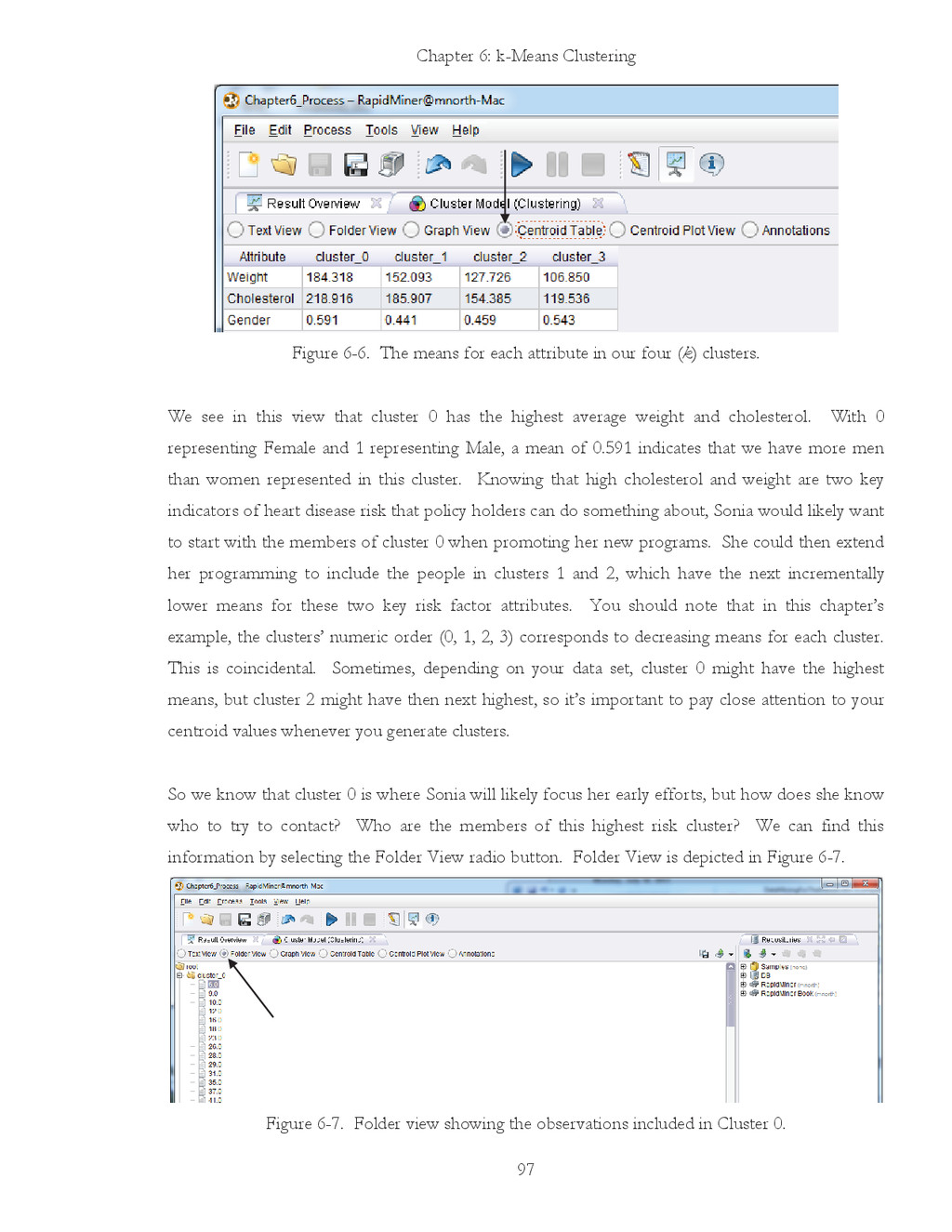Image resolution: width=952 pixels, height=1232 pixels.
Task: Click the Welcome info icon in Figure 6-7 toolbar
Action: point(432,919)
